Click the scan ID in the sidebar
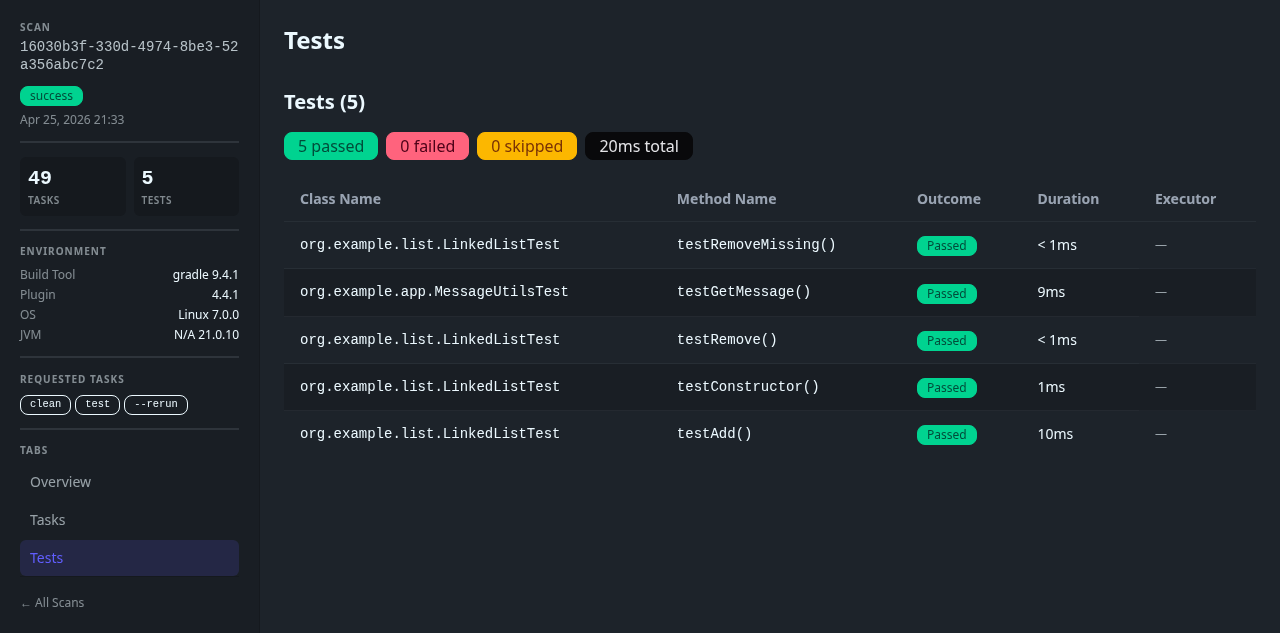The width and height of the screenshot is (1280, 633). (128, 55)
